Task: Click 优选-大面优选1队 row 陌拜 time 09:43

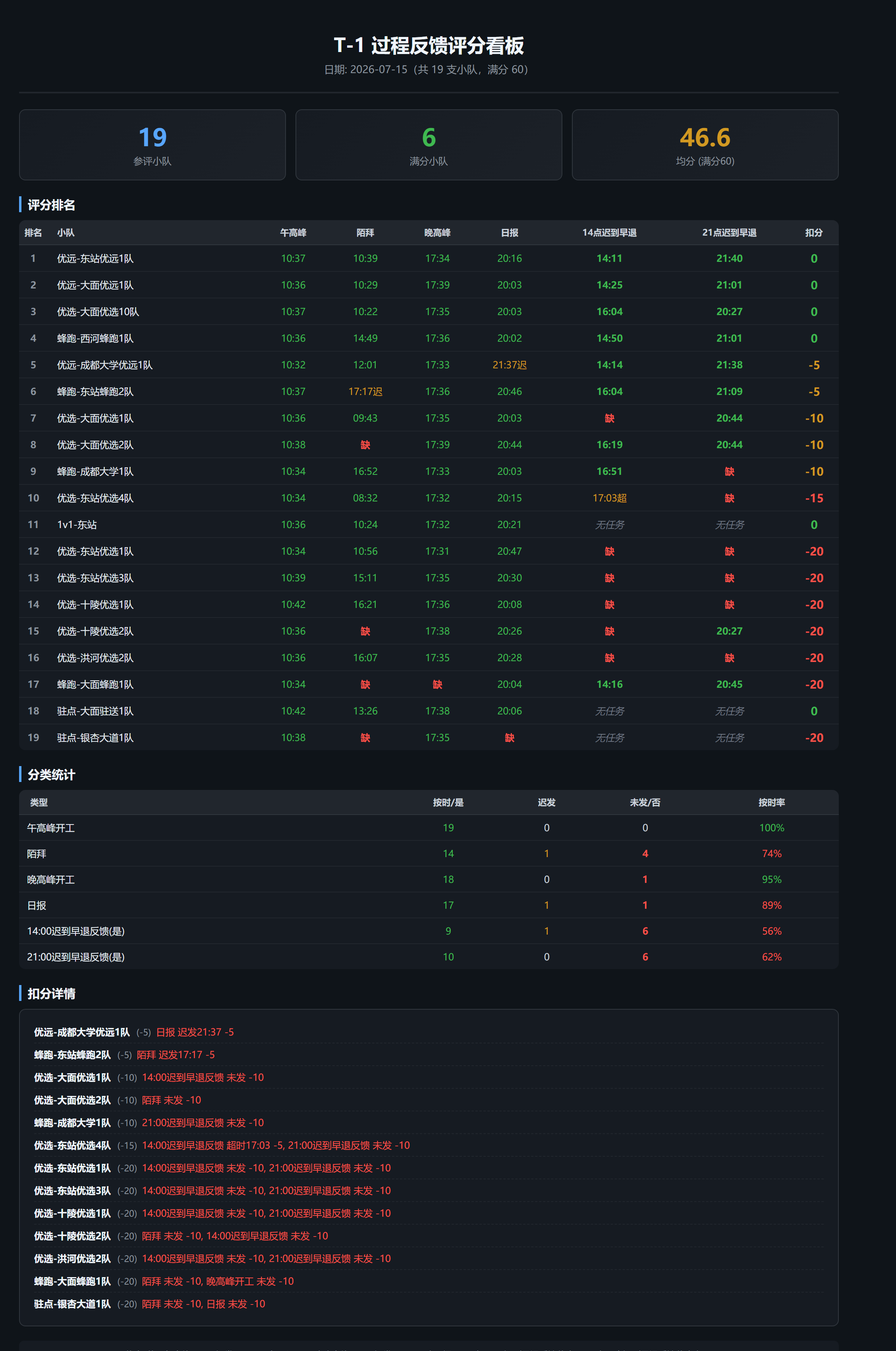Action: pyautogui.click(x=365, y=418)
